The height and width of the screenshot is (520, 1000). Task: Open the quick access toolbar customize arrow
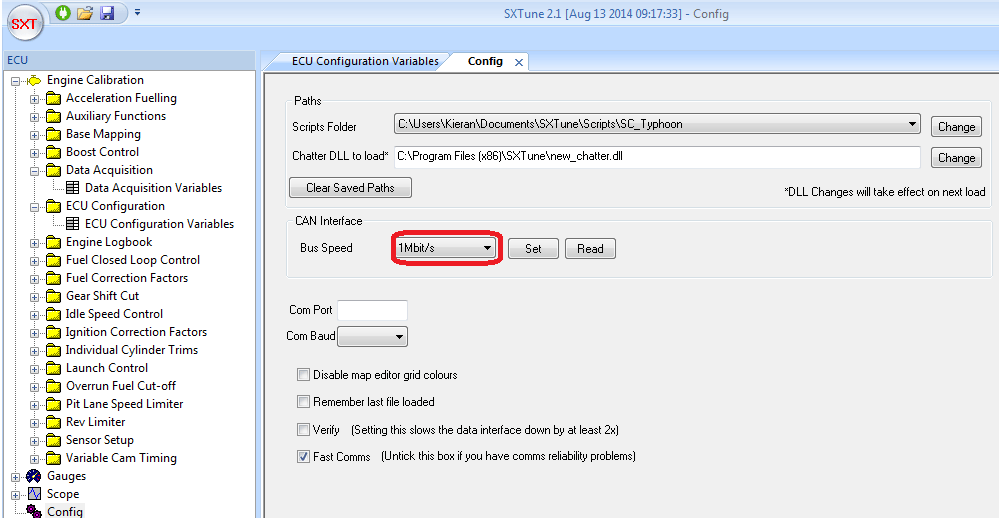pos(137,13)
